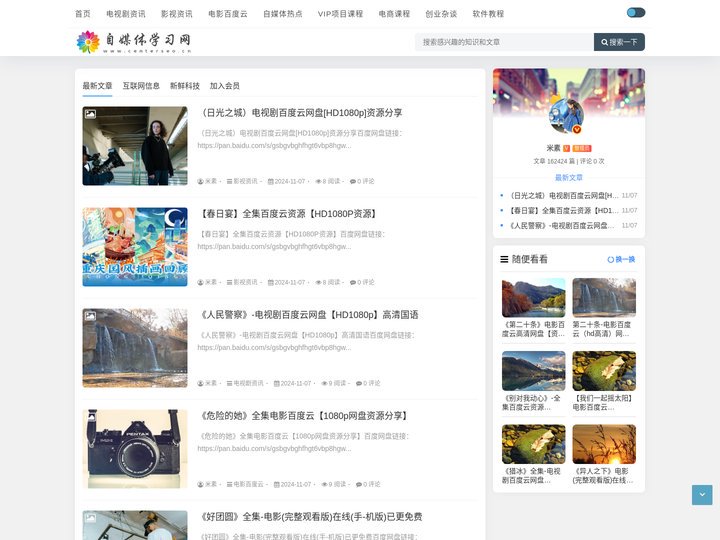Click comment icon under 人民警察 article
This screenshot has width=720, height=540.
click(x=359, y=383)
